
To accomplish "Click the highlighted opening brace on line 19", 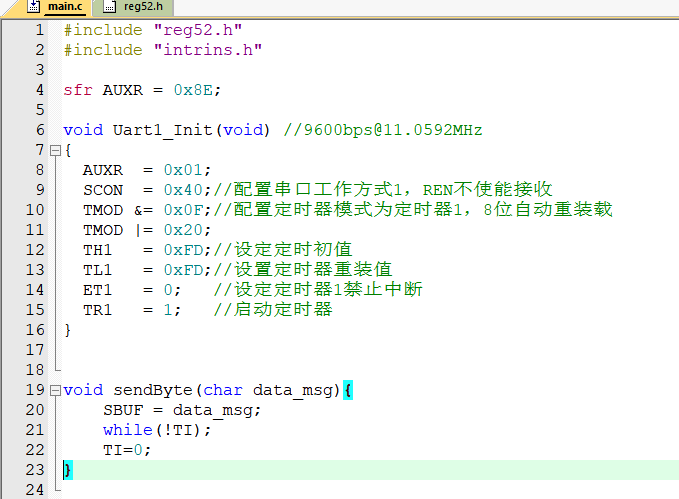I will (348, 390).
